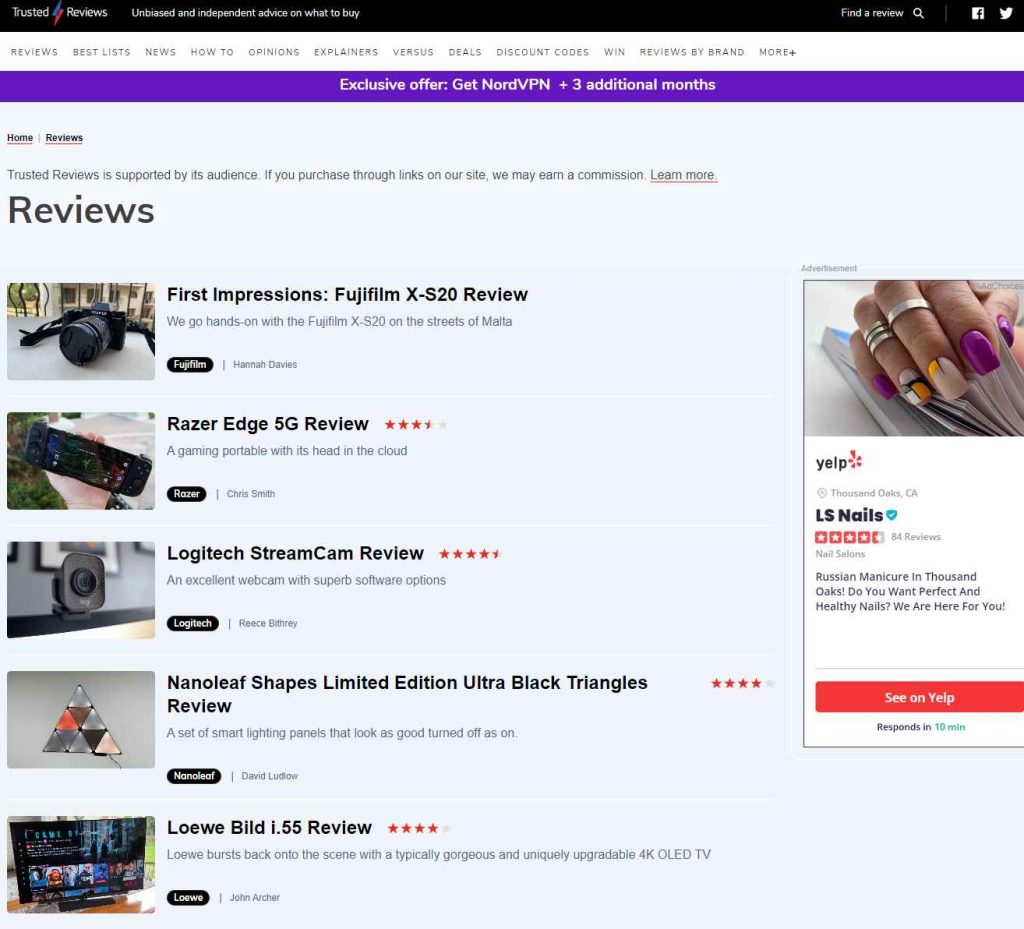
Task: Click author David Ludlow
Action: (x=270, y=776)
